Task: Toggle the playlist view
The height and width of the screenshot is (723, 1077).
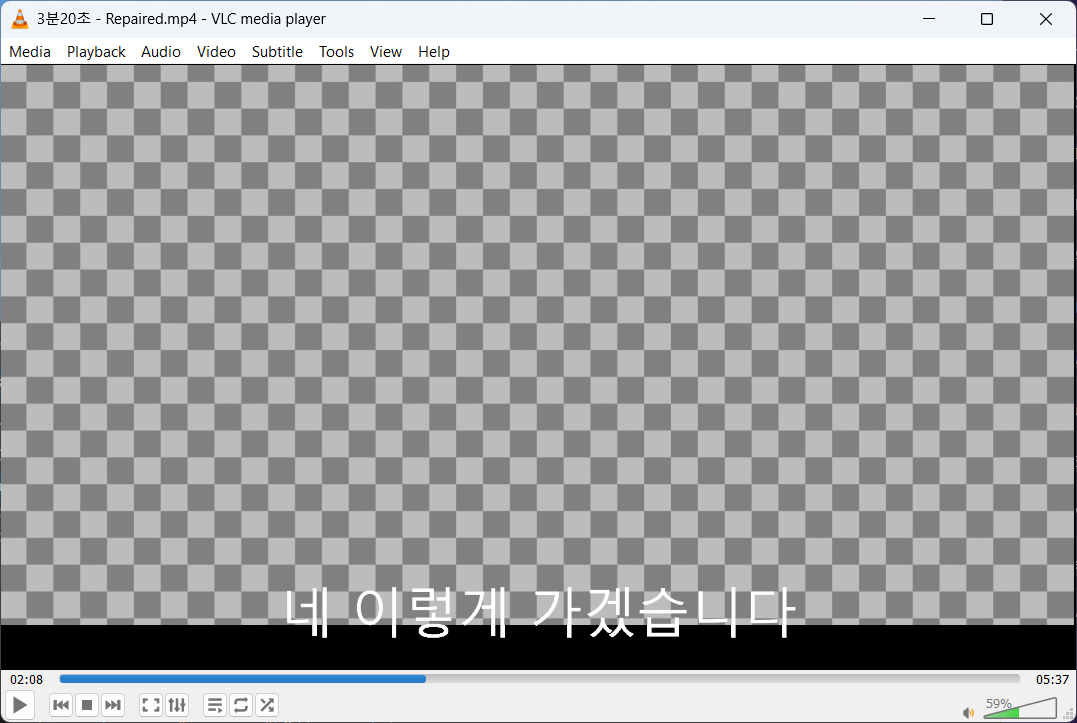Action: tap(215, 705)
